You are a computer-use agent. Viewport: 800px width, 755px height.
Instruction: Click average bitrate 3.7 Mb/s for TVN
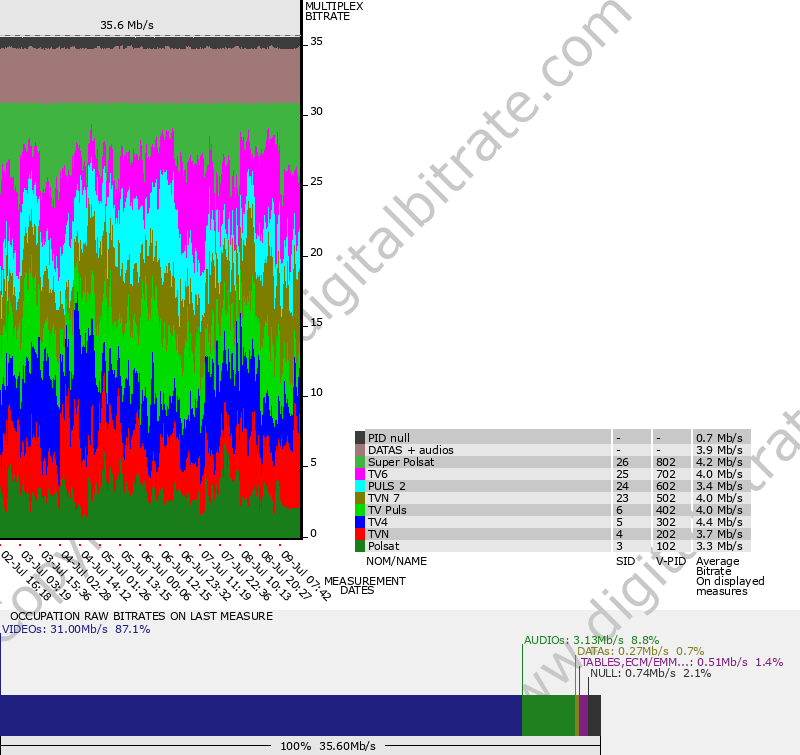pyautogui.click(x=719, y=534)
